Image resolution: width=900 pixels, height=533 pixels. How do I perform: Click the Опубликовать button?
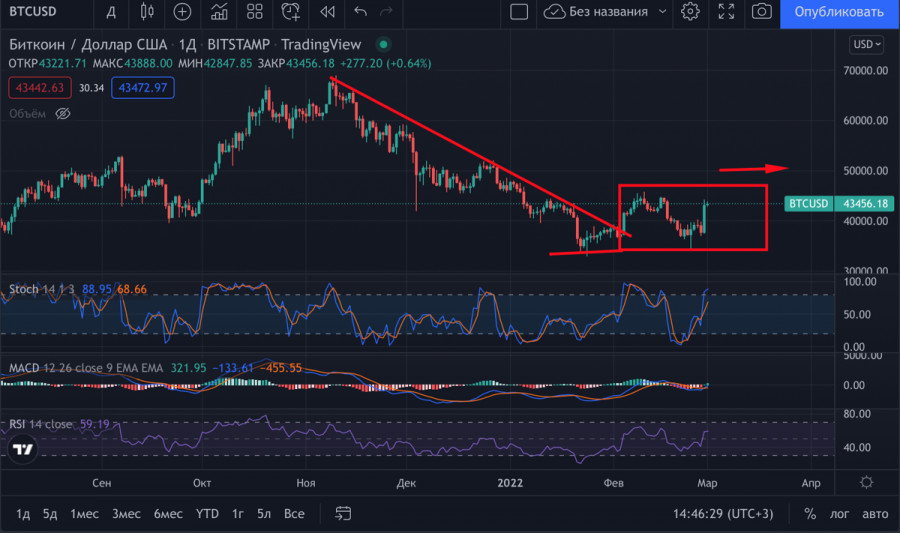(839, 13)
